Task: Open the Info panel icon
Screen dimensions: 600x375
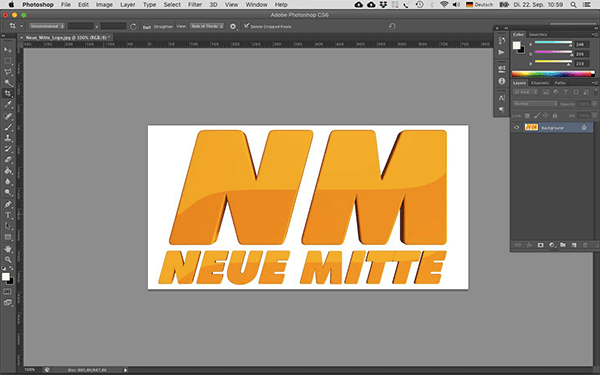Action: pos(502,81)
